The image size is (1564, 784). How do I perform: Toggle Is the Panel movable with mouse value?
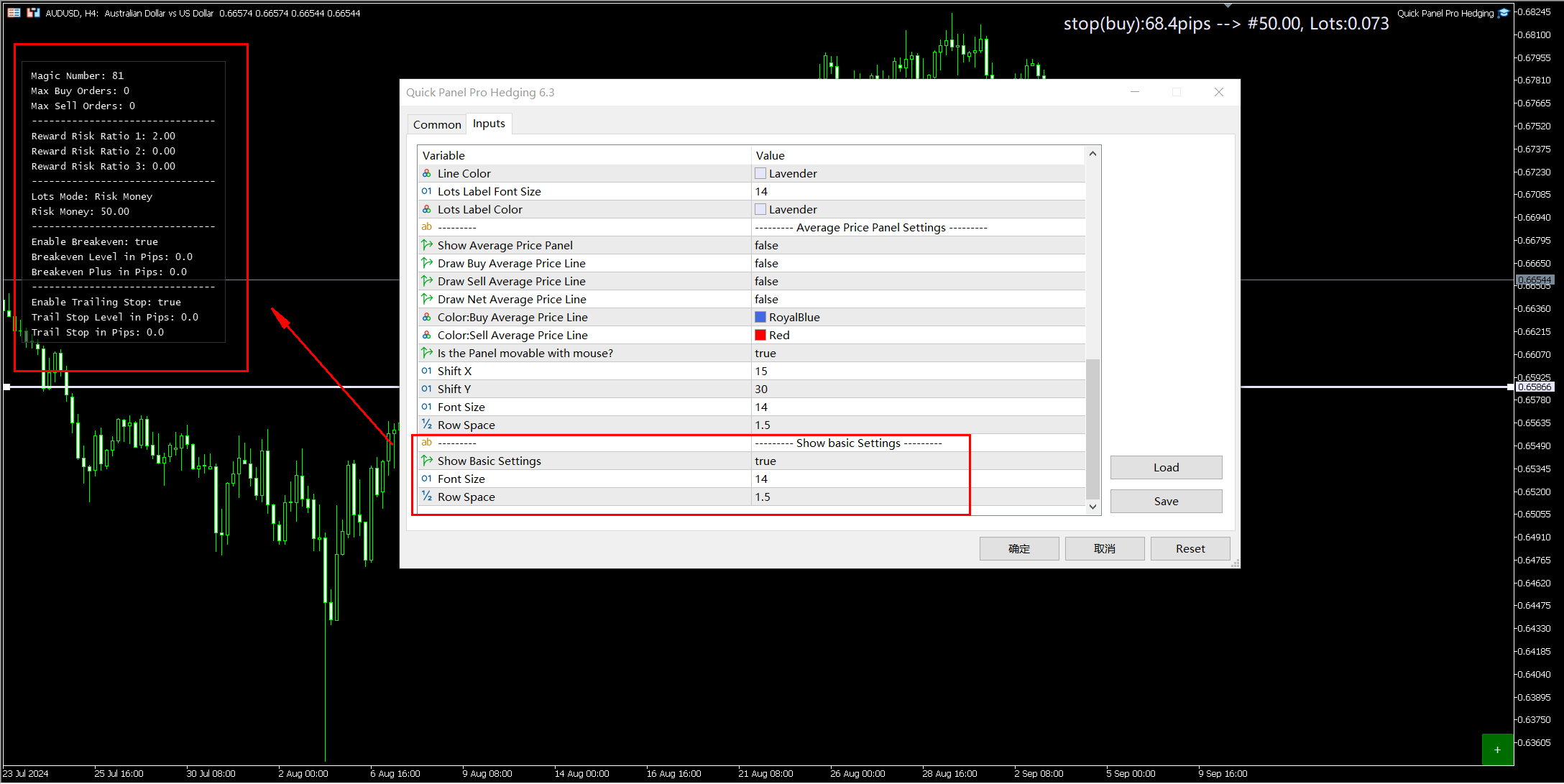(765, 353)
